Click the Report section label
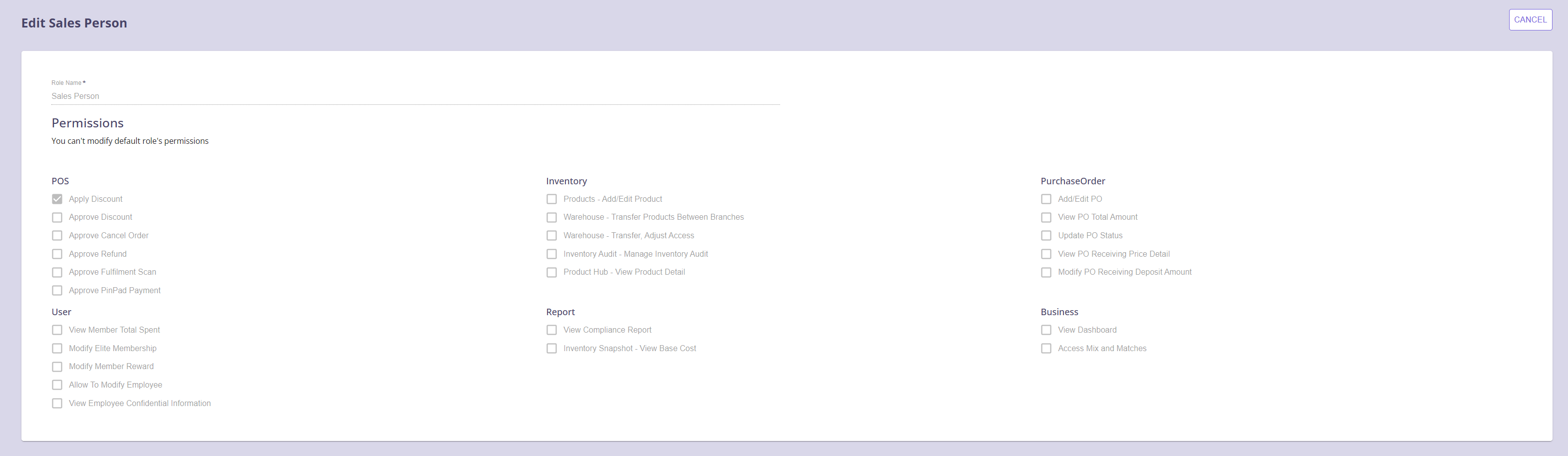Screen dimensions: 1568x456 coord(560,312)
